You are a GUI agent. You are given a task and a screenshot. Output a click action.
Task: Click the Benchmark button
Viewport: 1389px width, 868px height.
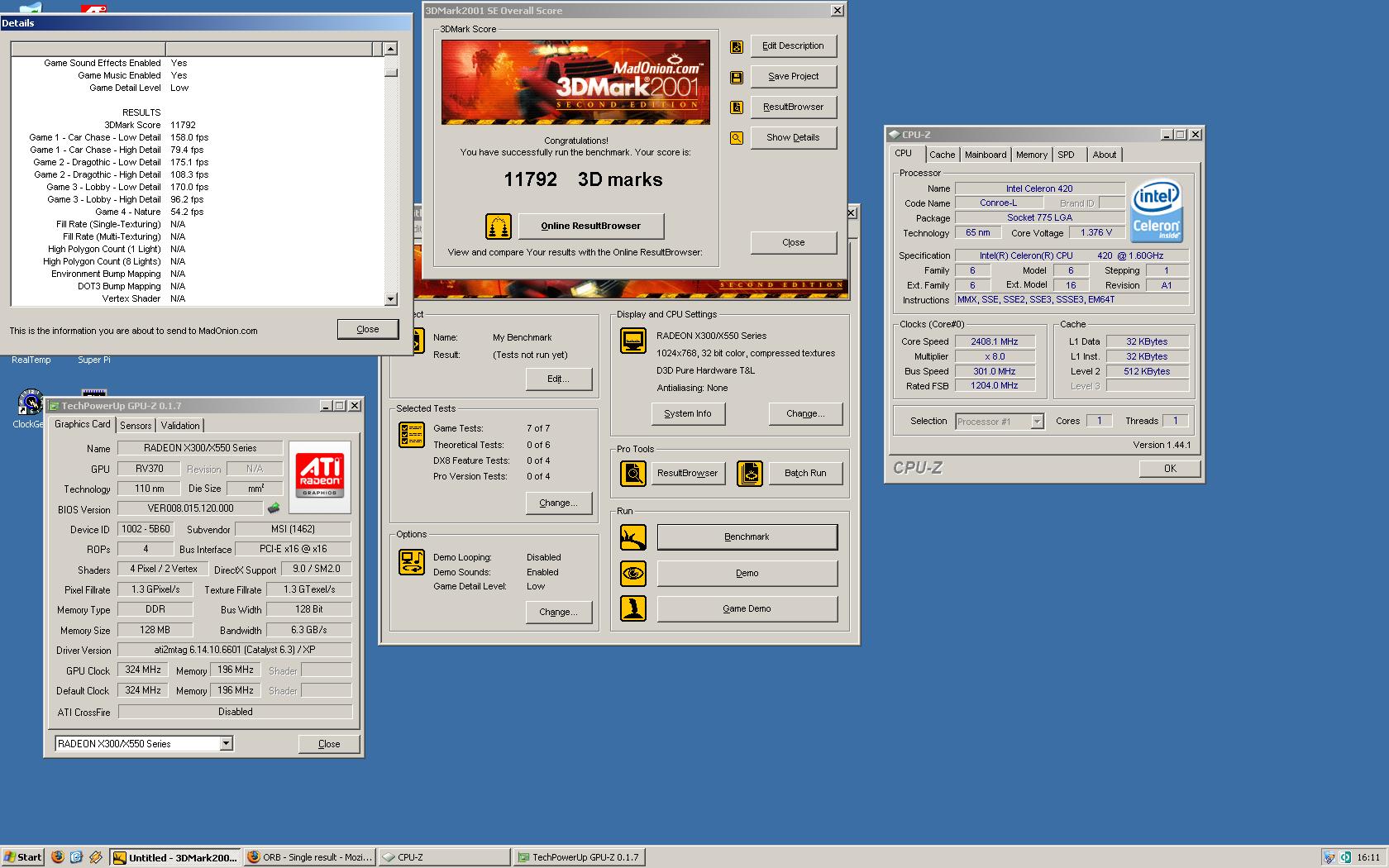click(747, 537)
